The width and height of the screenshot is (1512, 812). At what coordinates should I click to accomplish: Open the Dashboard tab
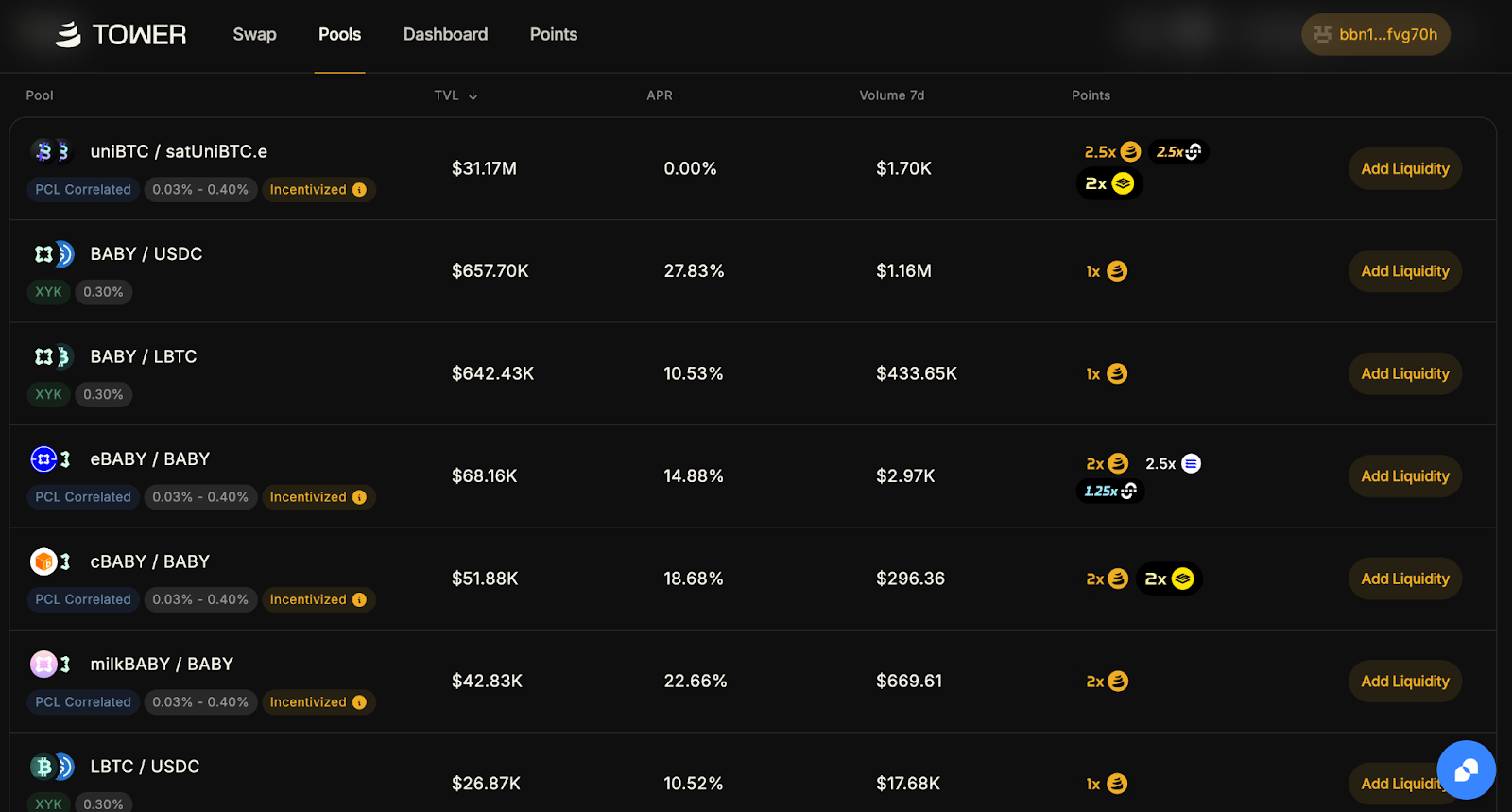click(445, 34)
